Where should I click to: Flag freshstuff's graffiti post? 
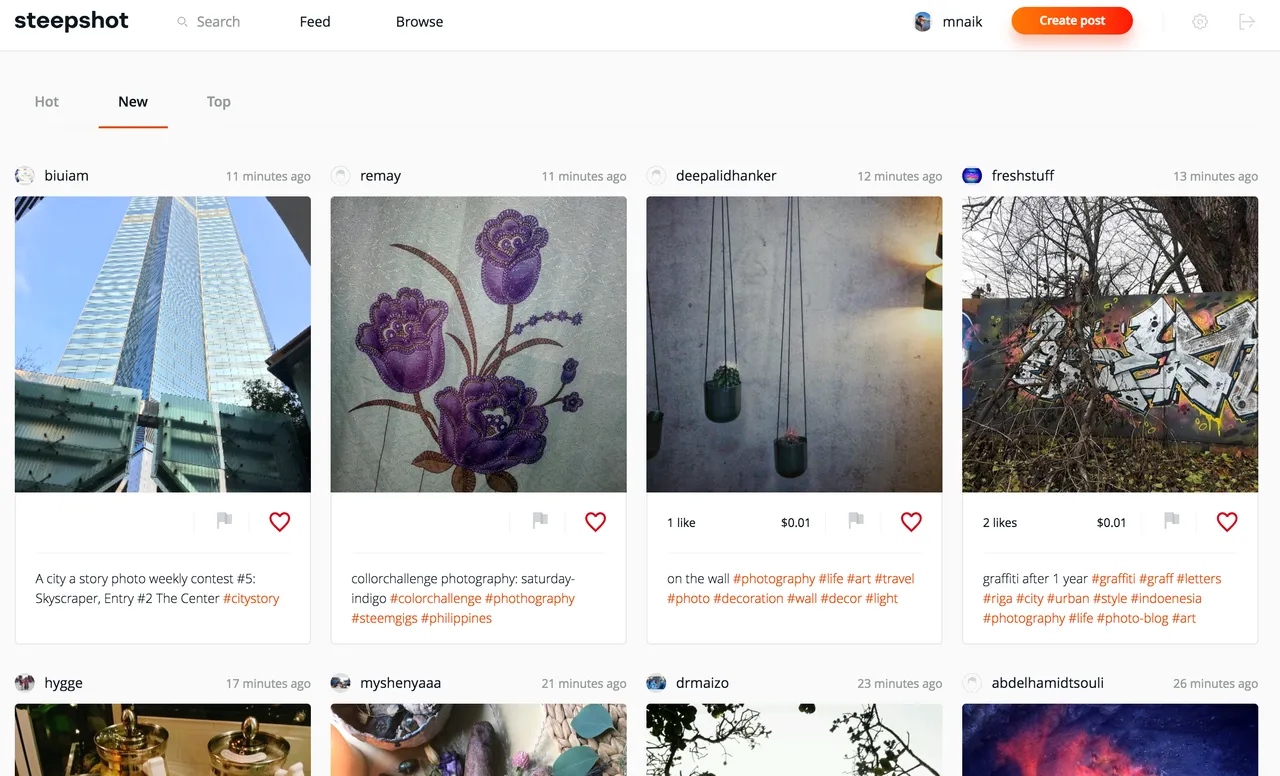1172,521
